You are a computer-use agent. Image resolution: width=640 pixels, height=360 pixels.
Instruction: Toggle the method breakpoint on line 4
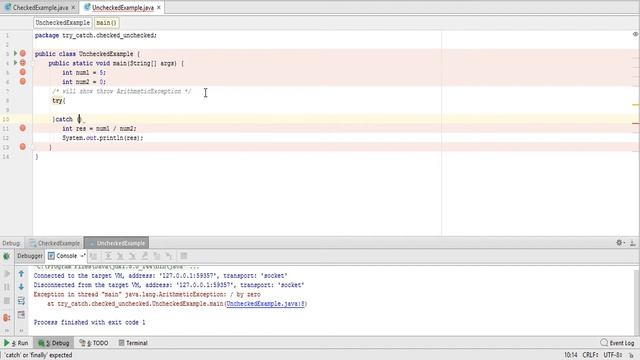coord(23,63)
